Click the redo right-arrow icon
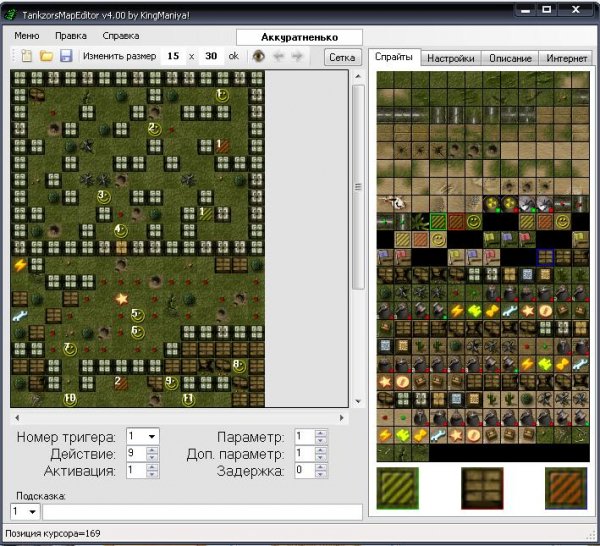Viewport: 600px width, 546px height. [297, 57]
